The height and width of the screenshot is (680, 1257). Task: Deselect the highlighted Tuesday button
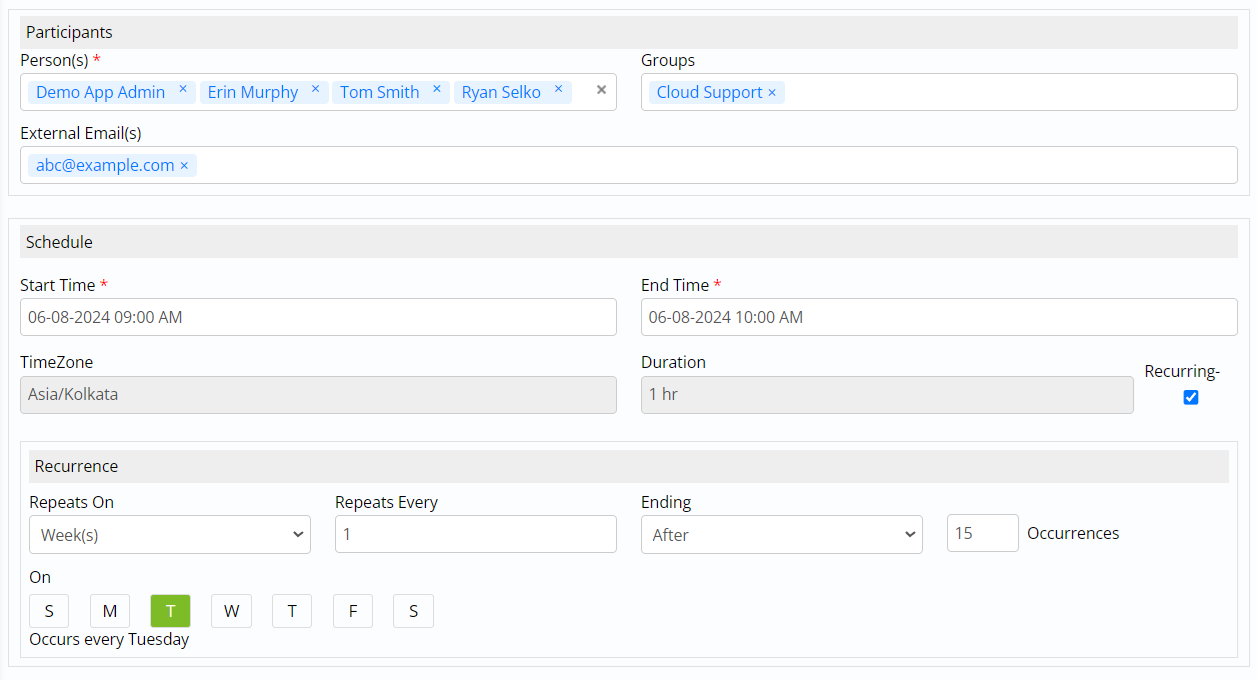coord(170,611)
